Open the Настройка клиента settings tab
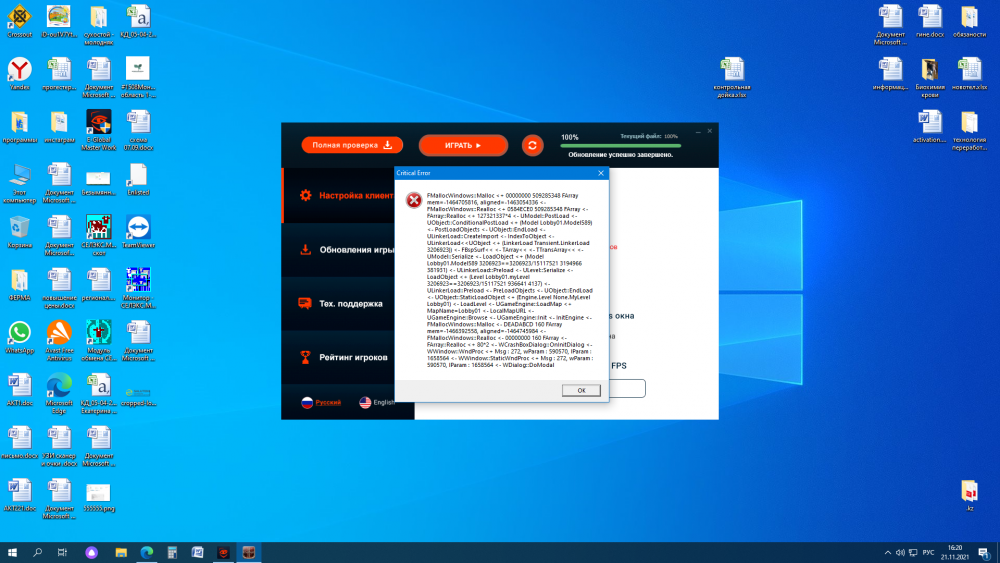This screenshot has height=563, width=1000. (x=348, y=196)
